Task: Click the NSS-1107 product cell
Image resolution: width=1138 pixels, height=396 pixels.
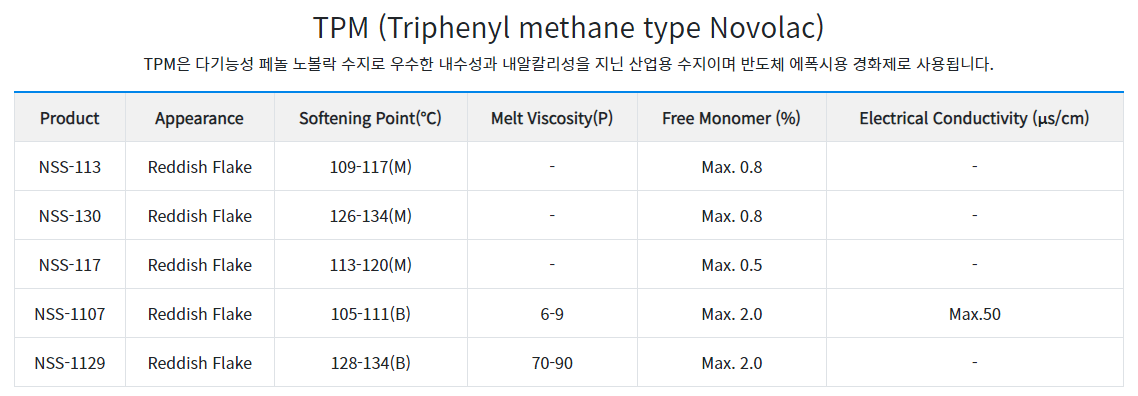Action: [x=70, y=314]
